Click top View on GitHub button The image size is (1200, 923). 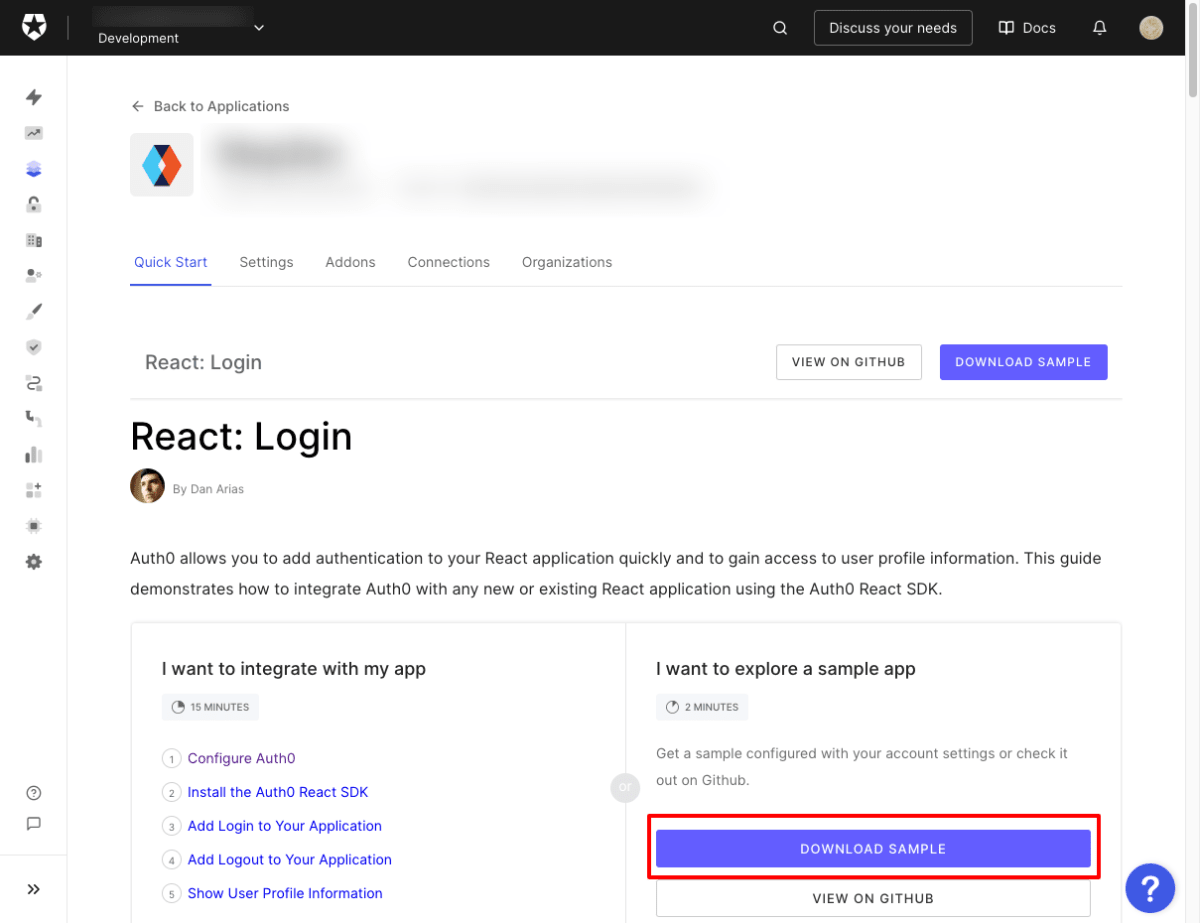(848, 362)
